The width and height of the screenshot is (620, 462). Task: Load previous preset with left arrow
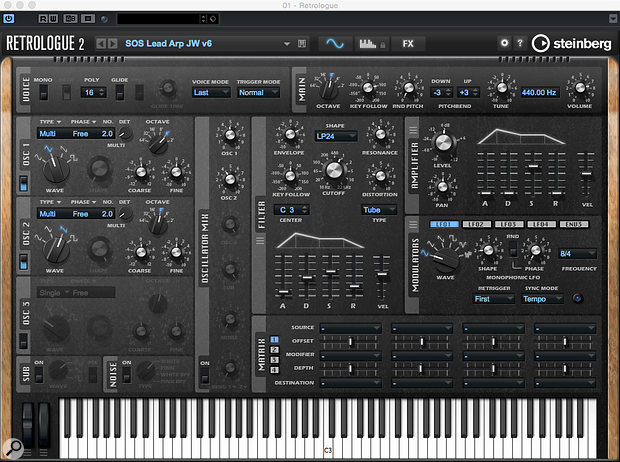coord(101,44)
